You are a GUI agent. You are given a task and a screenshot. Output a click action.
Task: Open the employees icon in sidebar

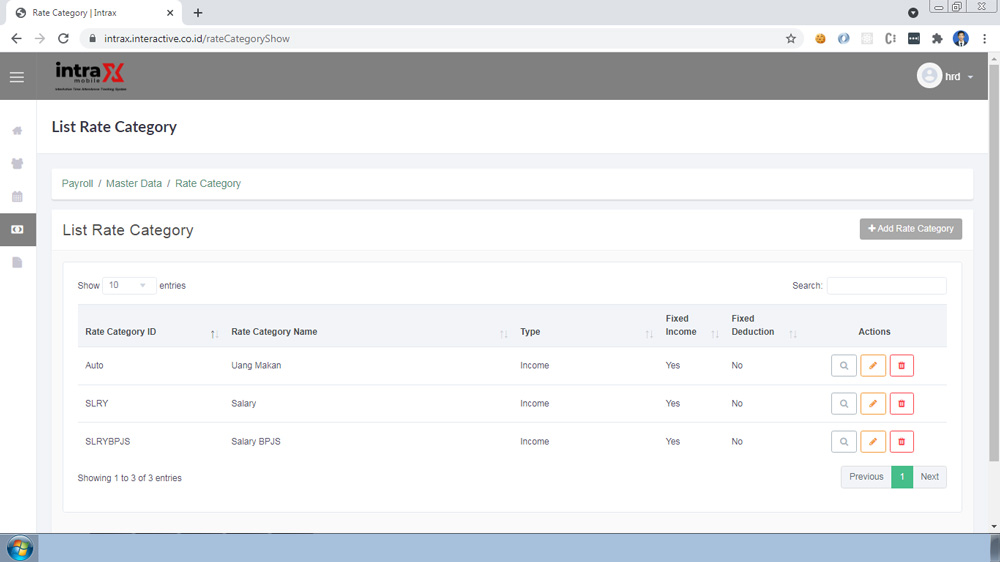[17, 164]
